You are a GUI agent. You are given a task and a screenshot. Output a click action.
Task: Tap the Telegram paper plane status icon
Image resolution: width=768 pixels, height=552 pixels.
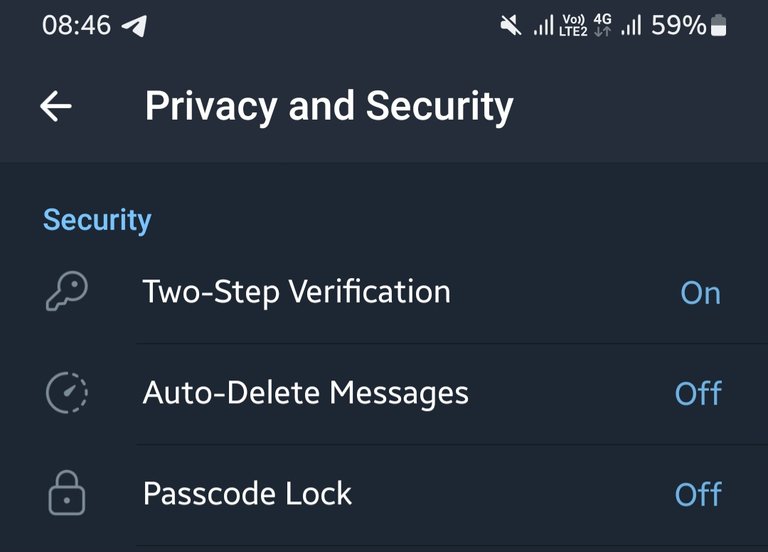point(134,25)
